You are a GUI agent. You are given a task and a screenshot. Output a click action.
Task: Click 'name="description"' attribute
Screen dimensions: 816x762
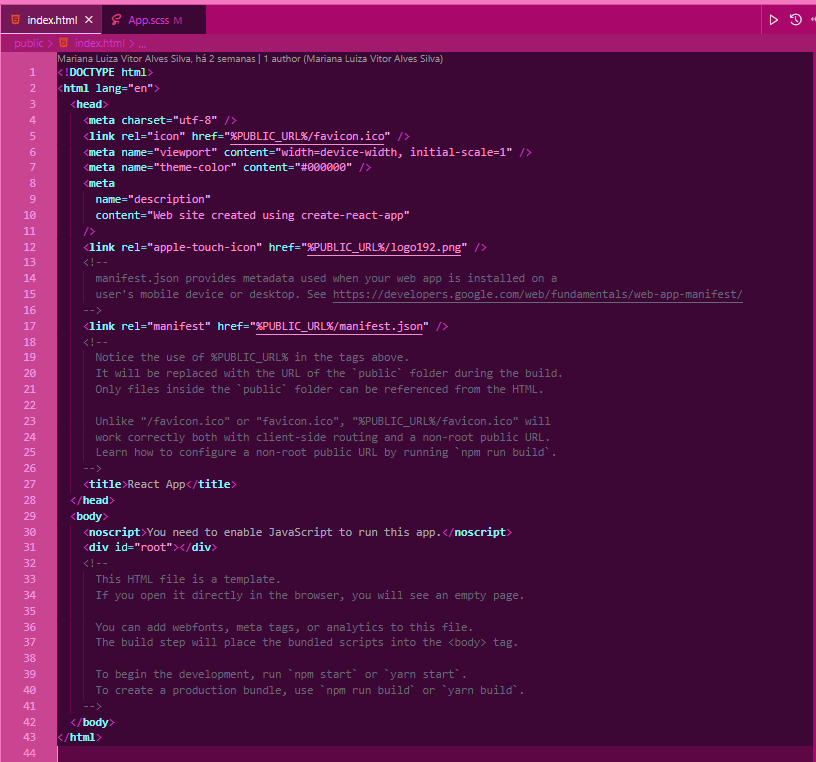click(153, 199)
